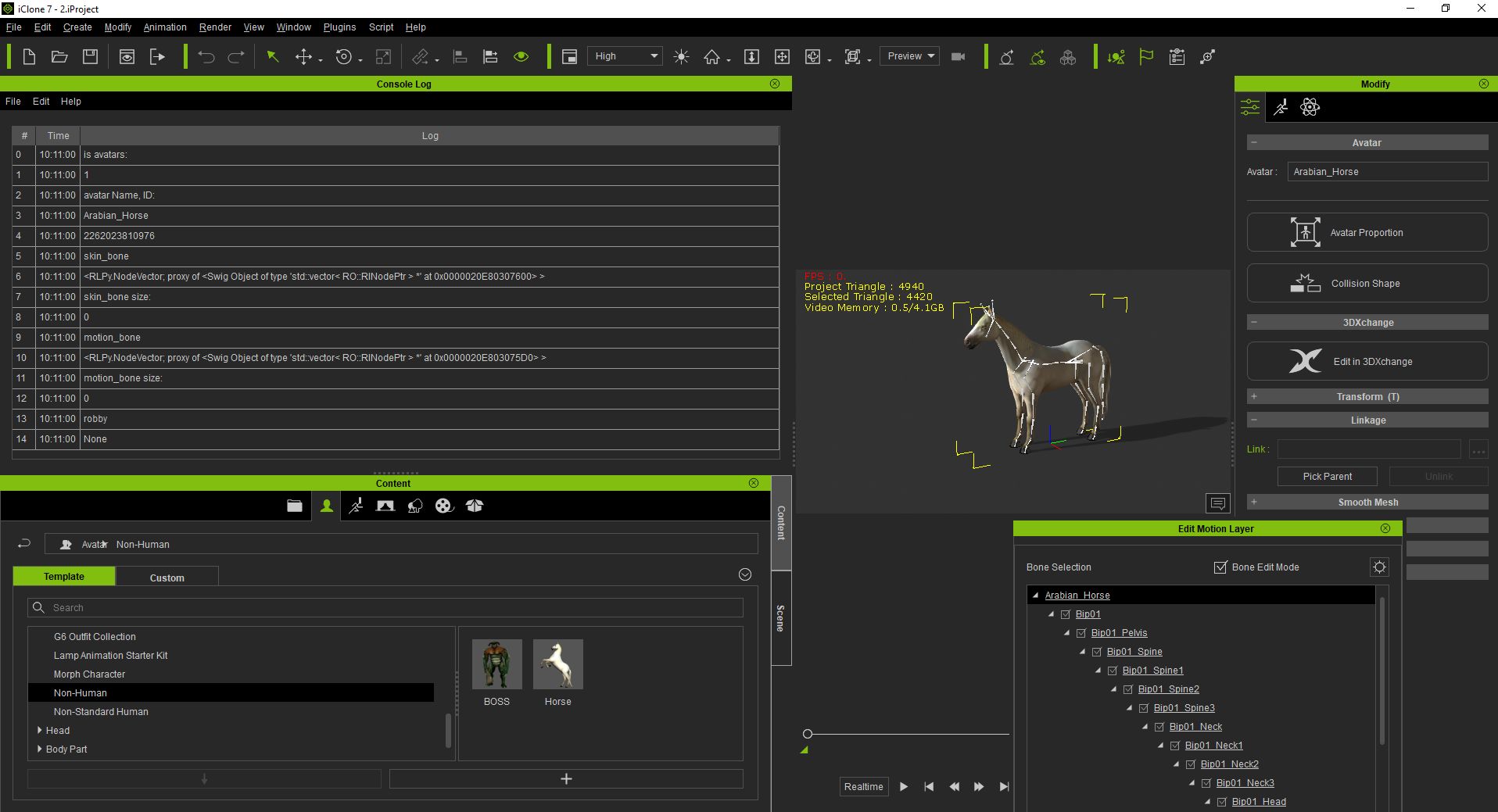Create a new project with the blank page icon

coord(29,56)
